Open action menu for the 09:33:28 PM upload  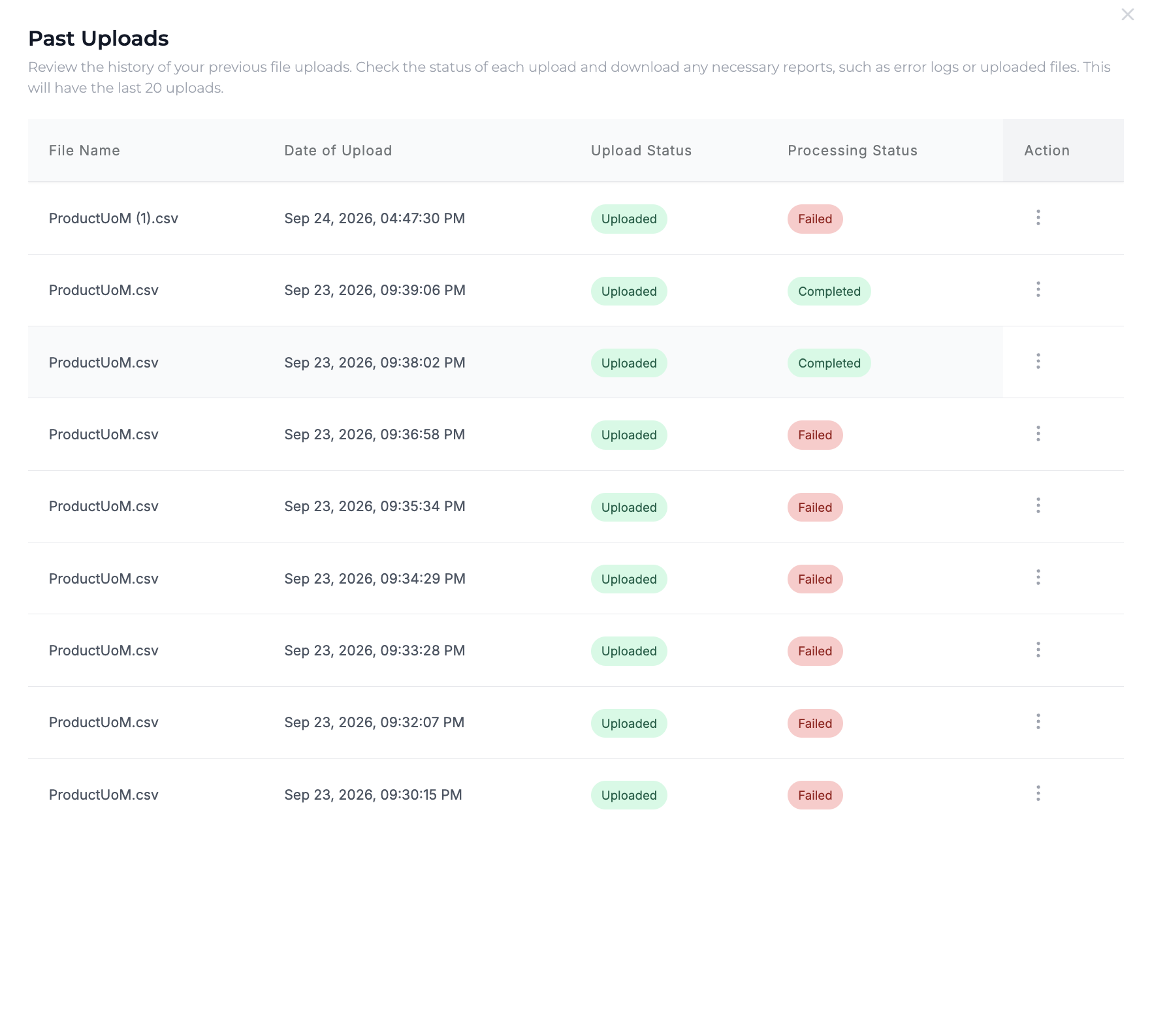(1038, 650)
